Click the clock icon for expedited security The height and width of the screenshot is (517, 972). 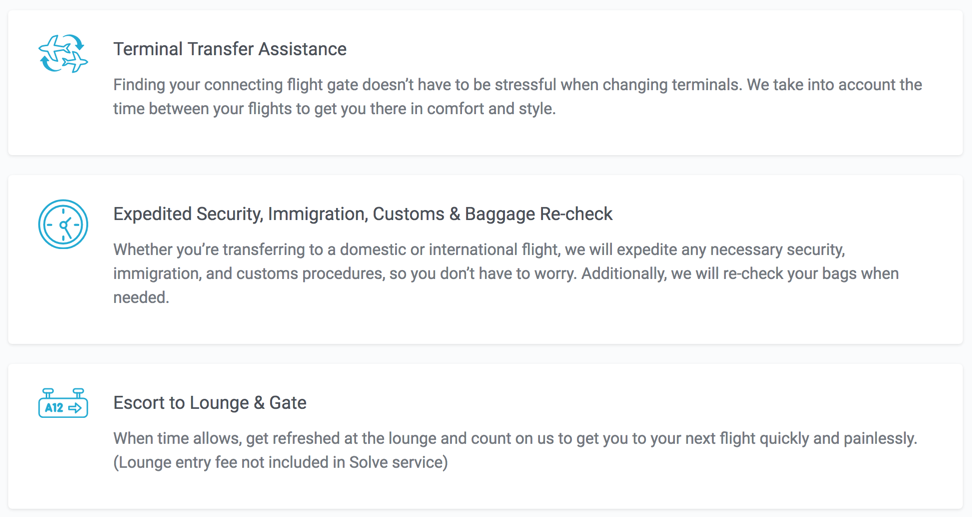click(63, 224)
